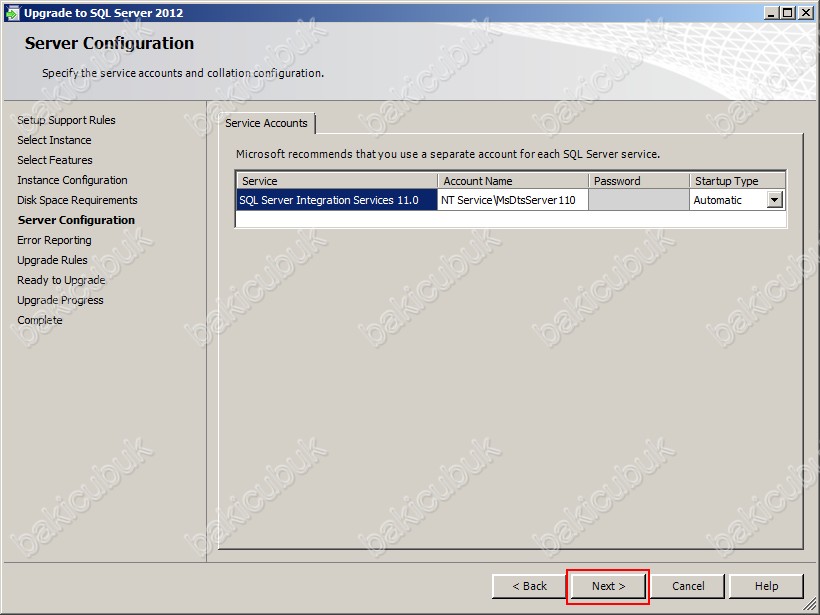Image resolution: width=820 pixels, height=615 pixels.
Task: Click the Select Instance step
Action: point(54,140)
